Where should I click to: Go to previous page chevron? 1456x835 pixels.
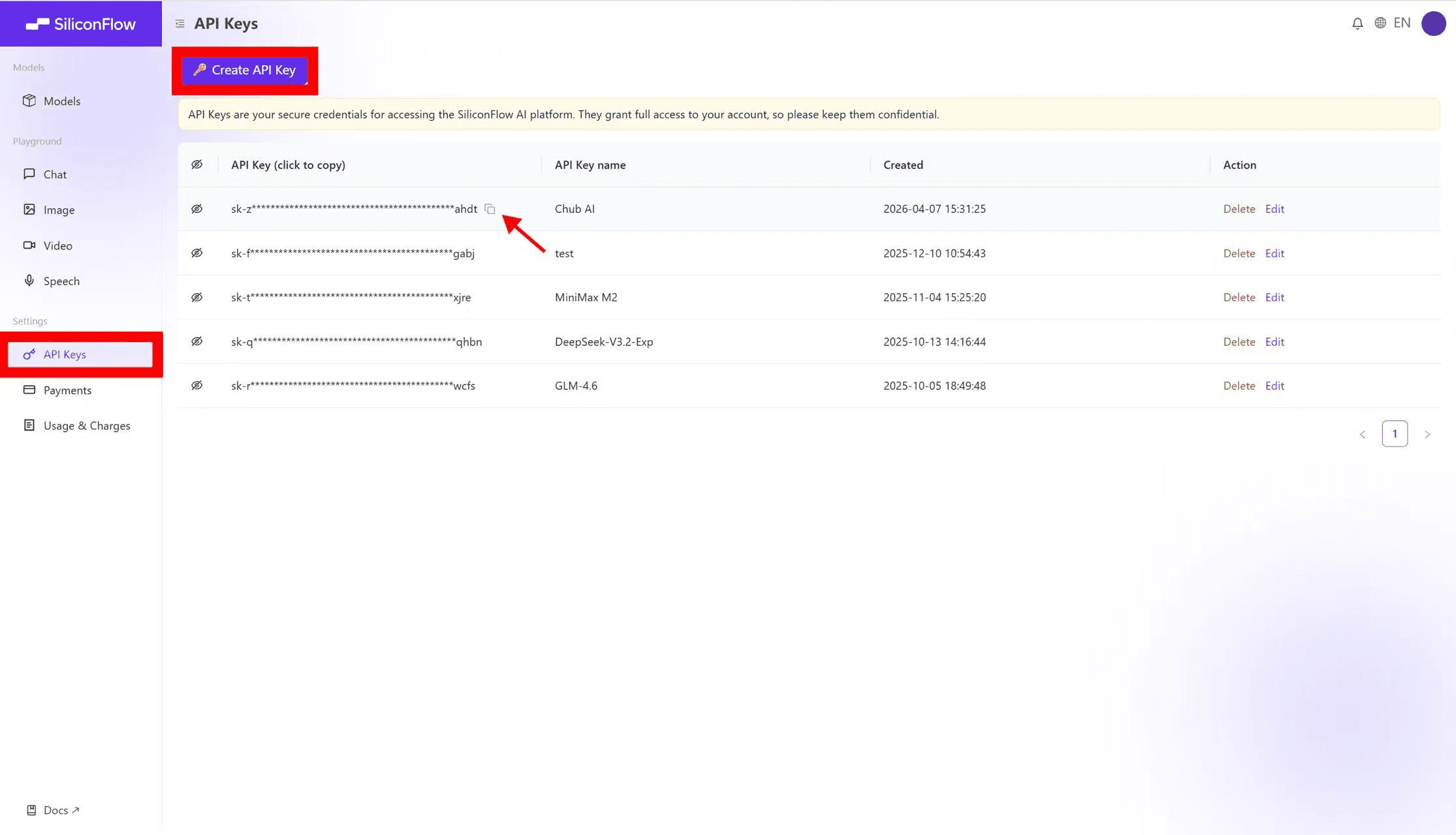(x=1363, y=434)
